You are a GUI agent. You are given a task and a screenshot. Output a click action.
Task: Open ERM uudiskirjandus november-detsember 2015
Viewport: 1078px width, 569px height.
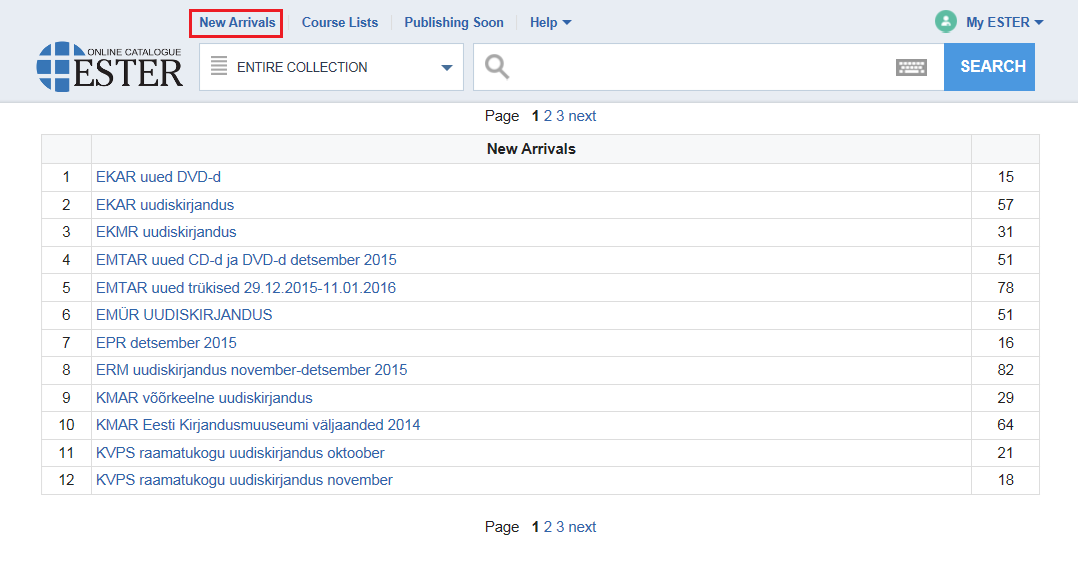tap(252, 370)
